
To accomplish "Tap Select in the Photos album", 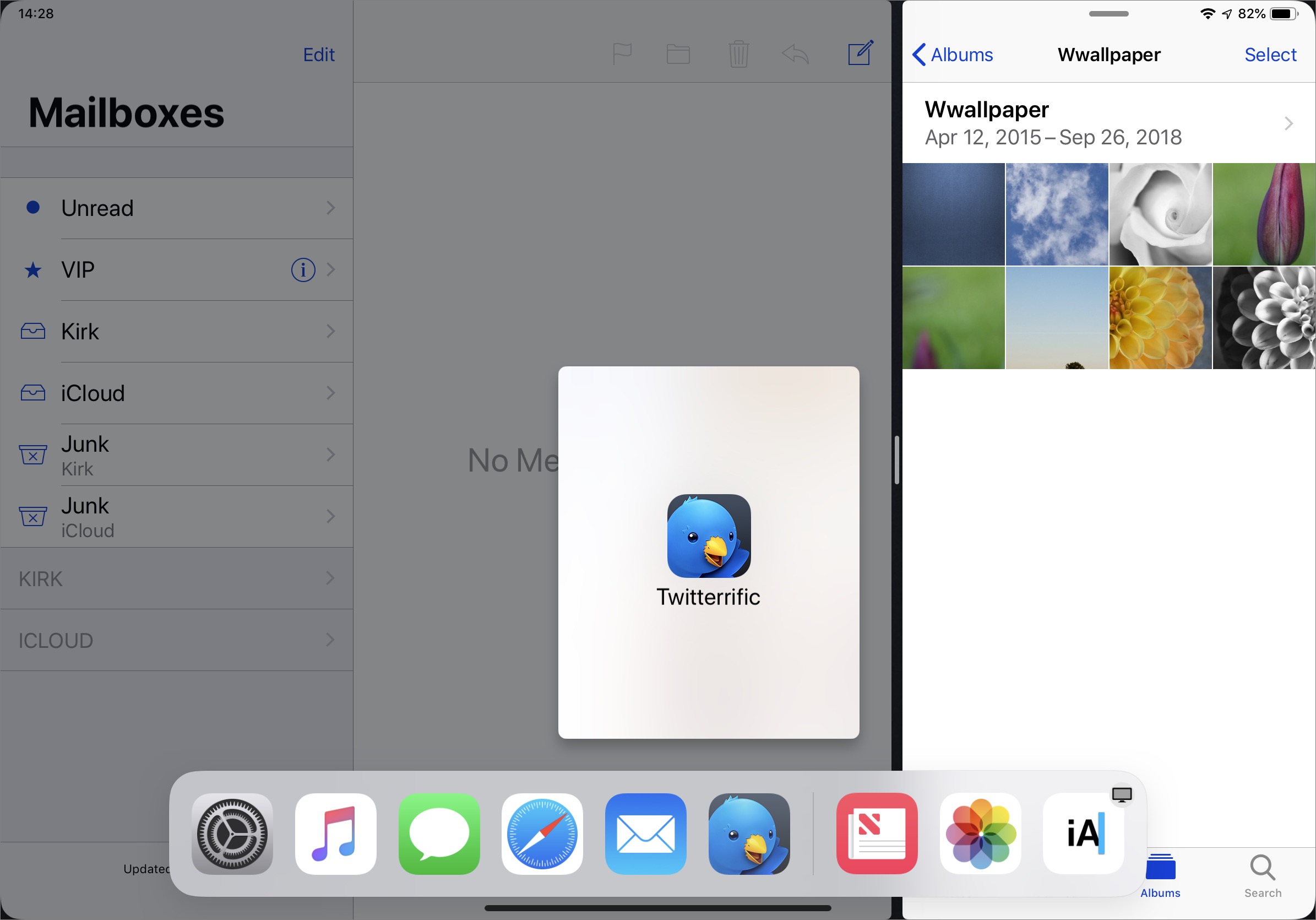I will point(1270,55).
